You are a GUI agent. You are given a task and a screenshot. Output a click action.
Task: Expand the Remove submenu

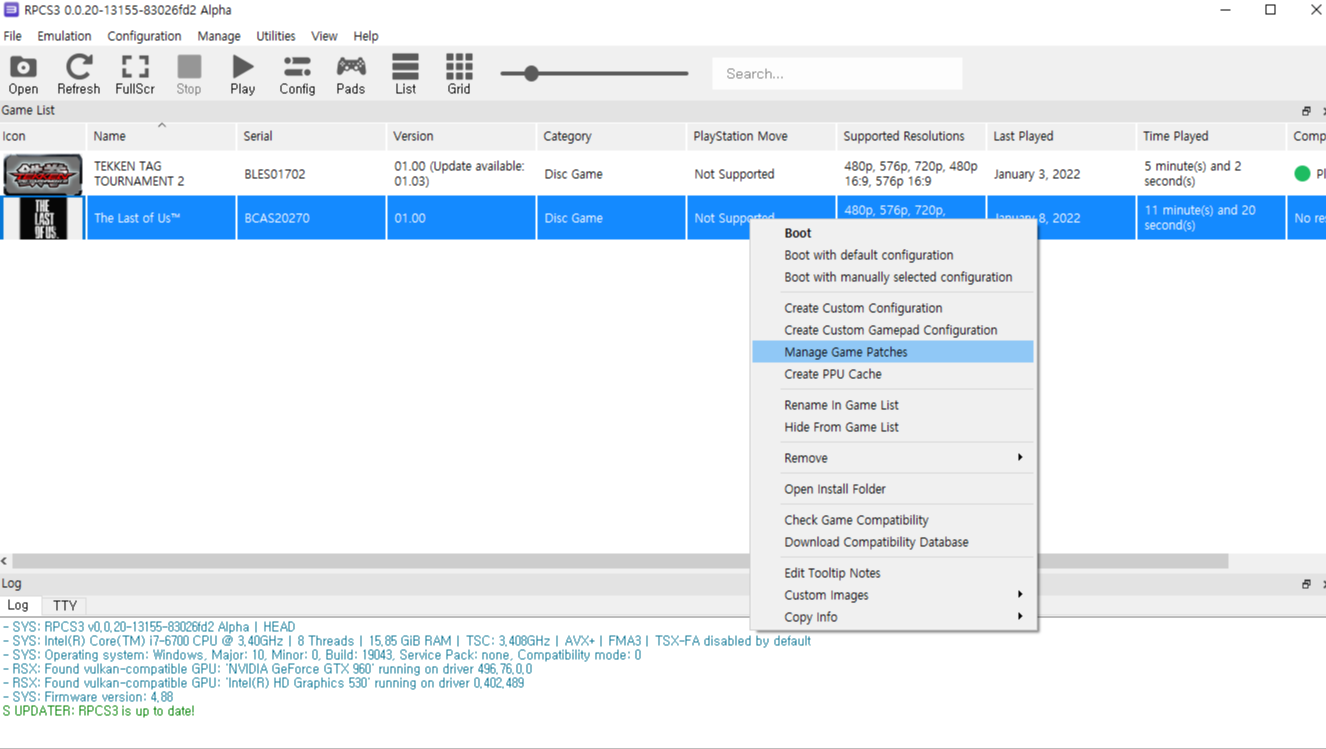pyautogui.click(x=893, y=458)
